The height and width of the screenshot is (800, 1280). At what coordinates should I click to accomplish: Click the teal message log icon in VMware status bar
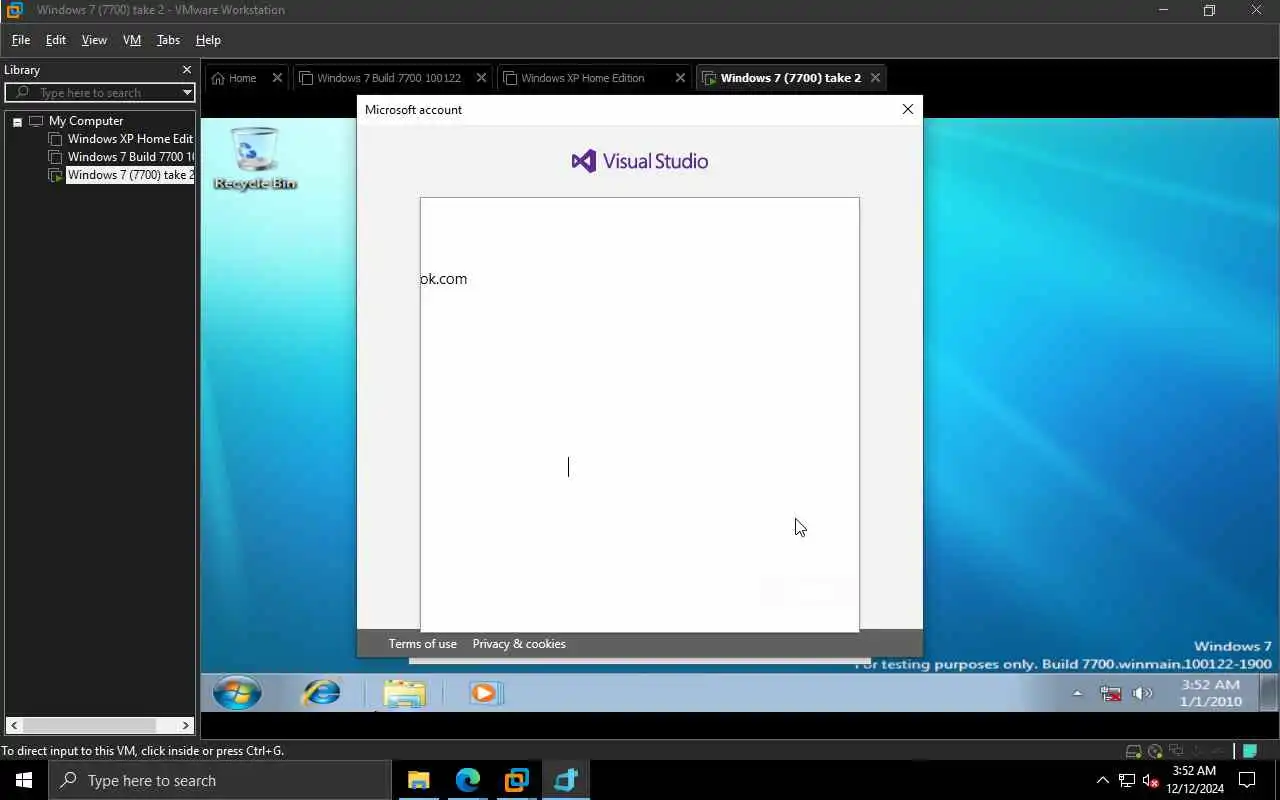click(1250, 751)
